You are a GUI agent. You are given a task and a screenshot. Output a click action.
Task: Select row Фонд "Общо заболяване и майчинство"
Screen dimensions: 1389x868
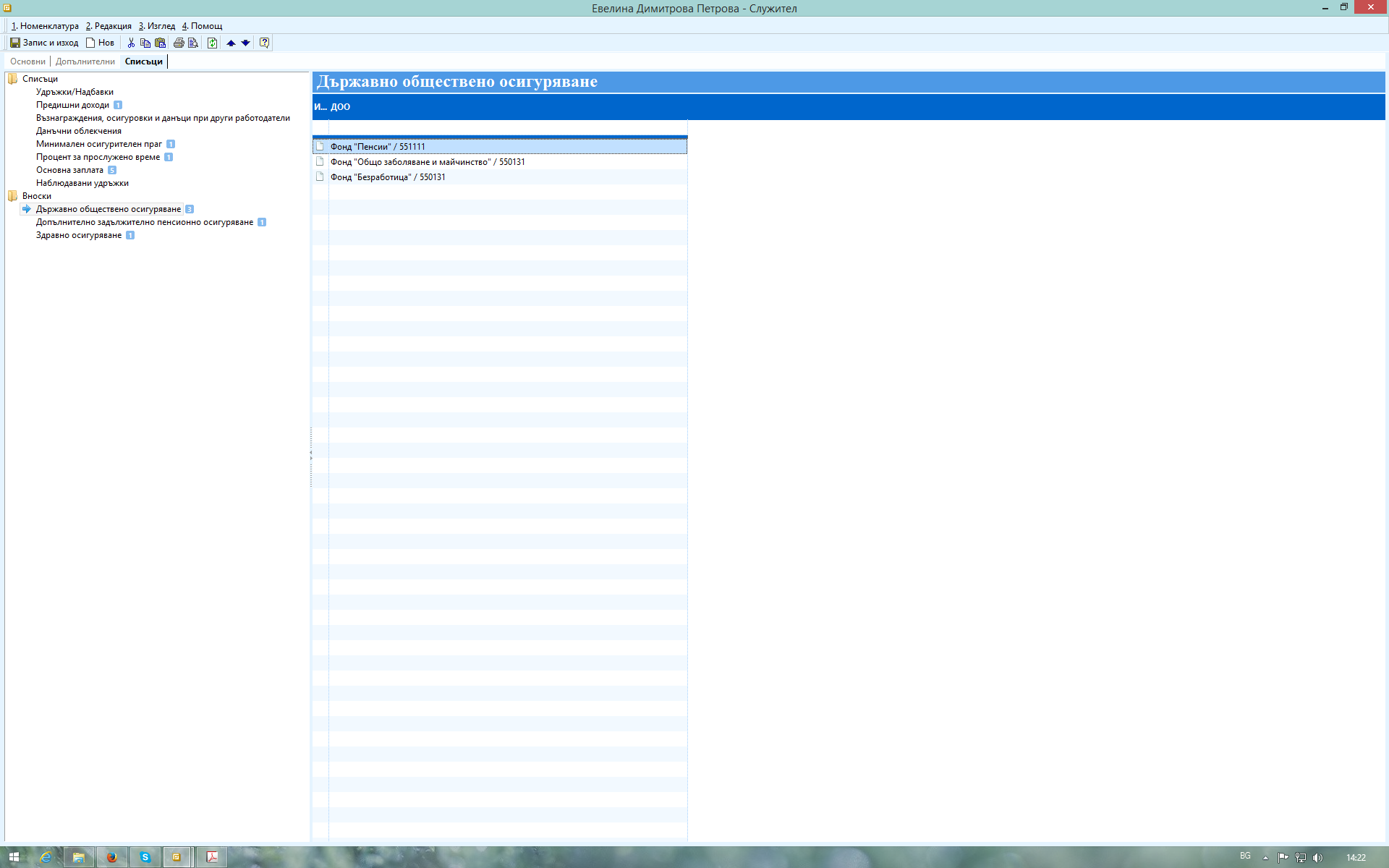(x=500, y=162)
